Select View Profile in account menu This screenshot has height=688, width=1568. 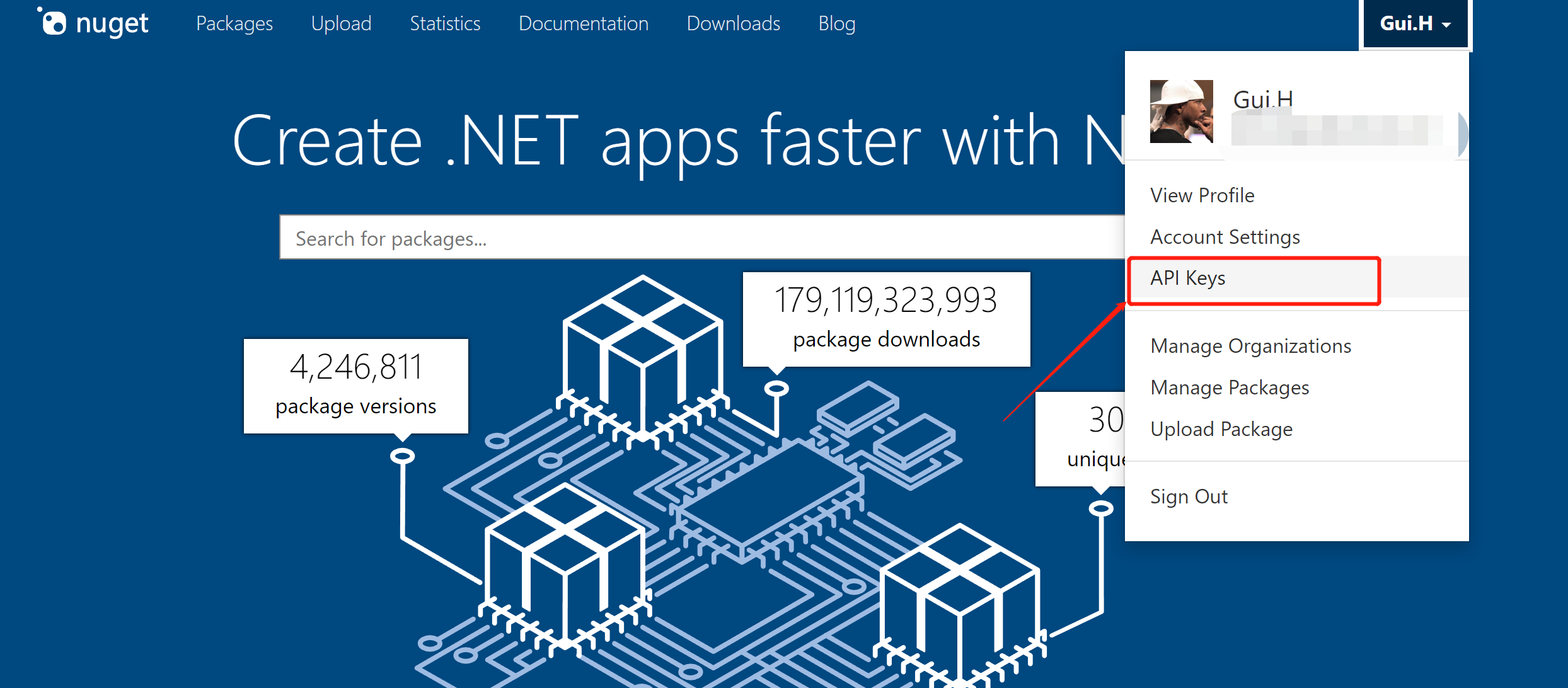coord(1202,195)
